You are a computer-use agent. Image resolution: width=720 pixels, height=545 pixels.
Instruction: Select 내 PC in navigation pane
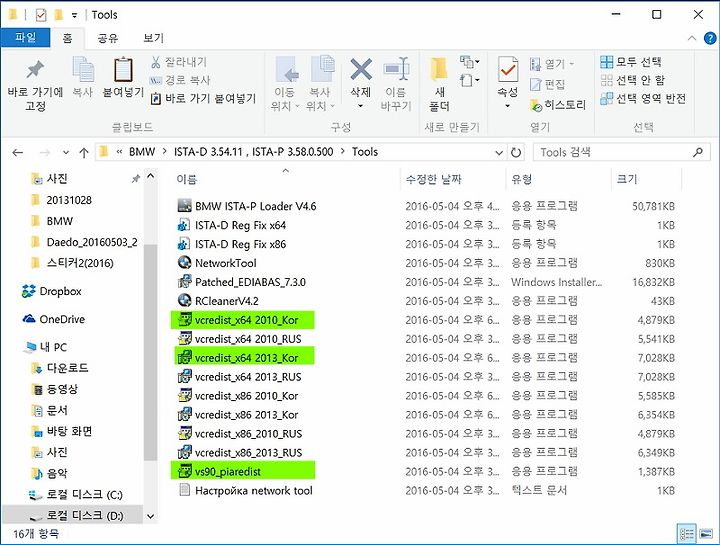[x=46, y=347]
